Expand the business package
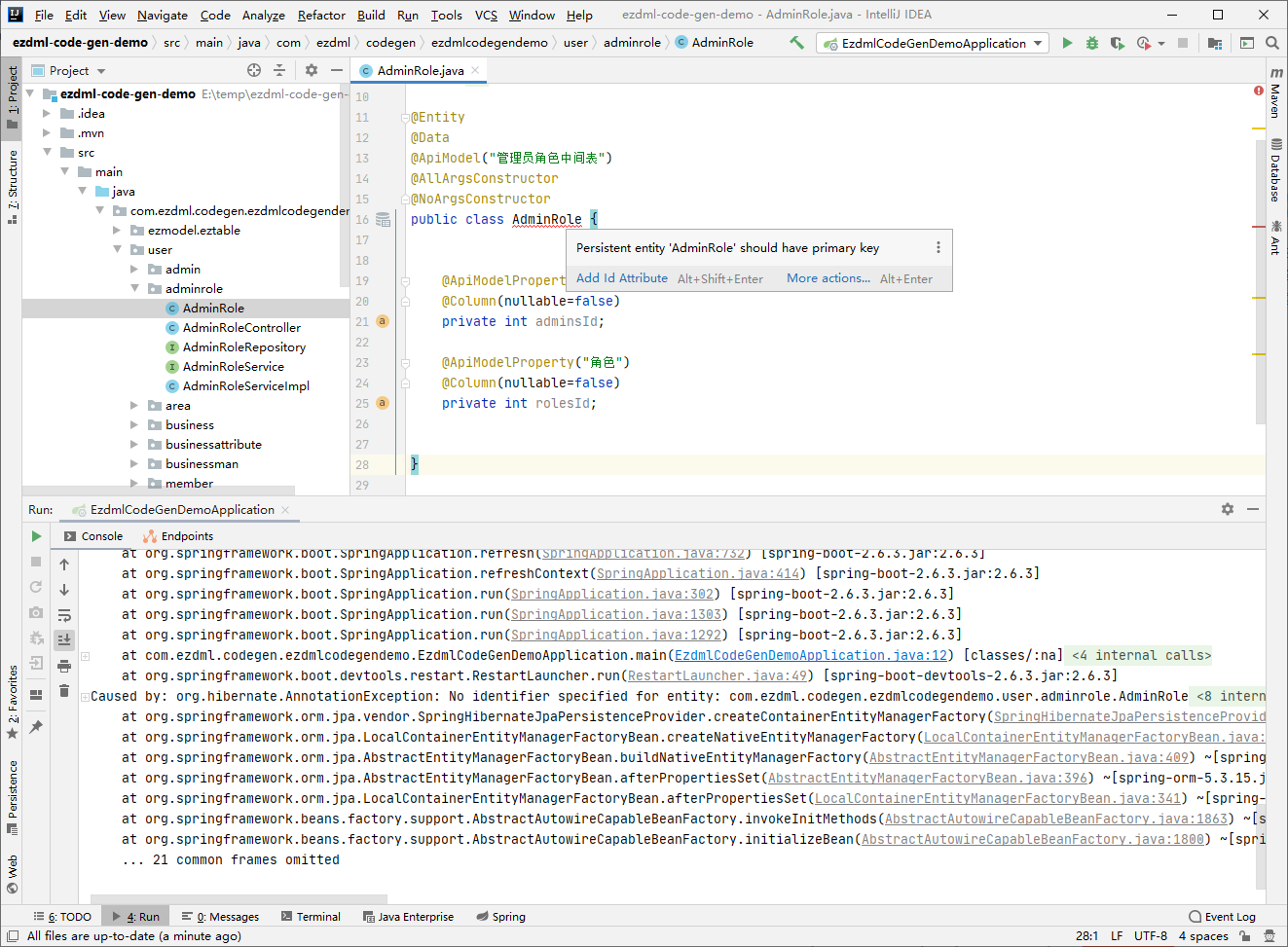 coord(134,424)
